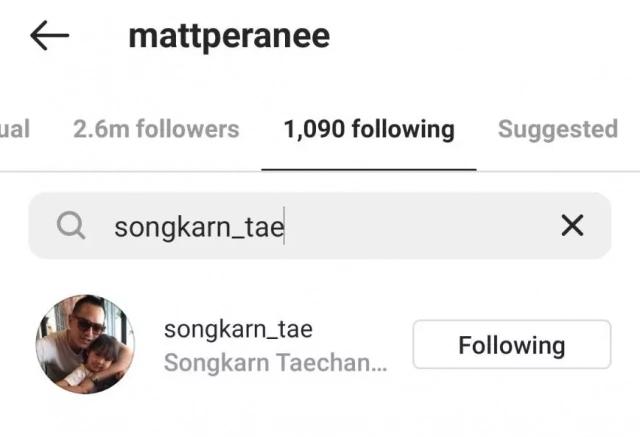Viewport: 640px width, 437px height.
Task: Click the underlined active following tab
Action: click(x=369, y=129)
